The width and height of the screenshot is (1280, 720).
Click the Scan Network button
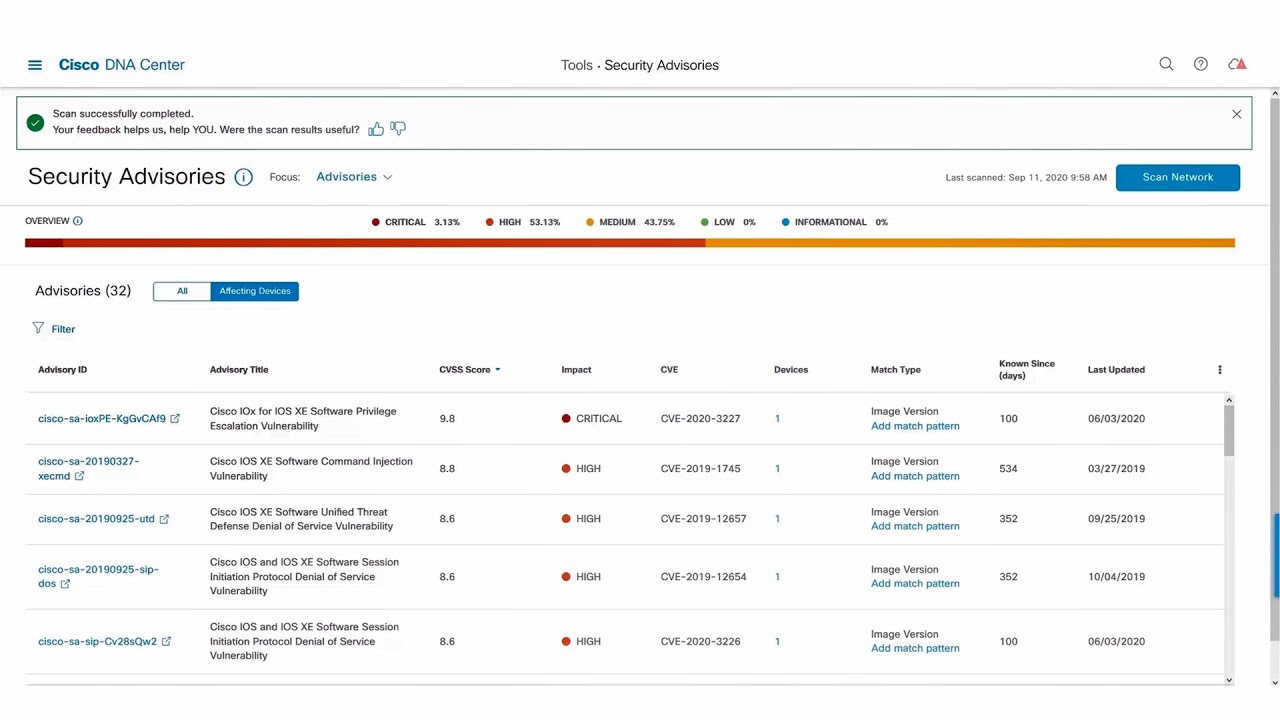click(1178, 177)
